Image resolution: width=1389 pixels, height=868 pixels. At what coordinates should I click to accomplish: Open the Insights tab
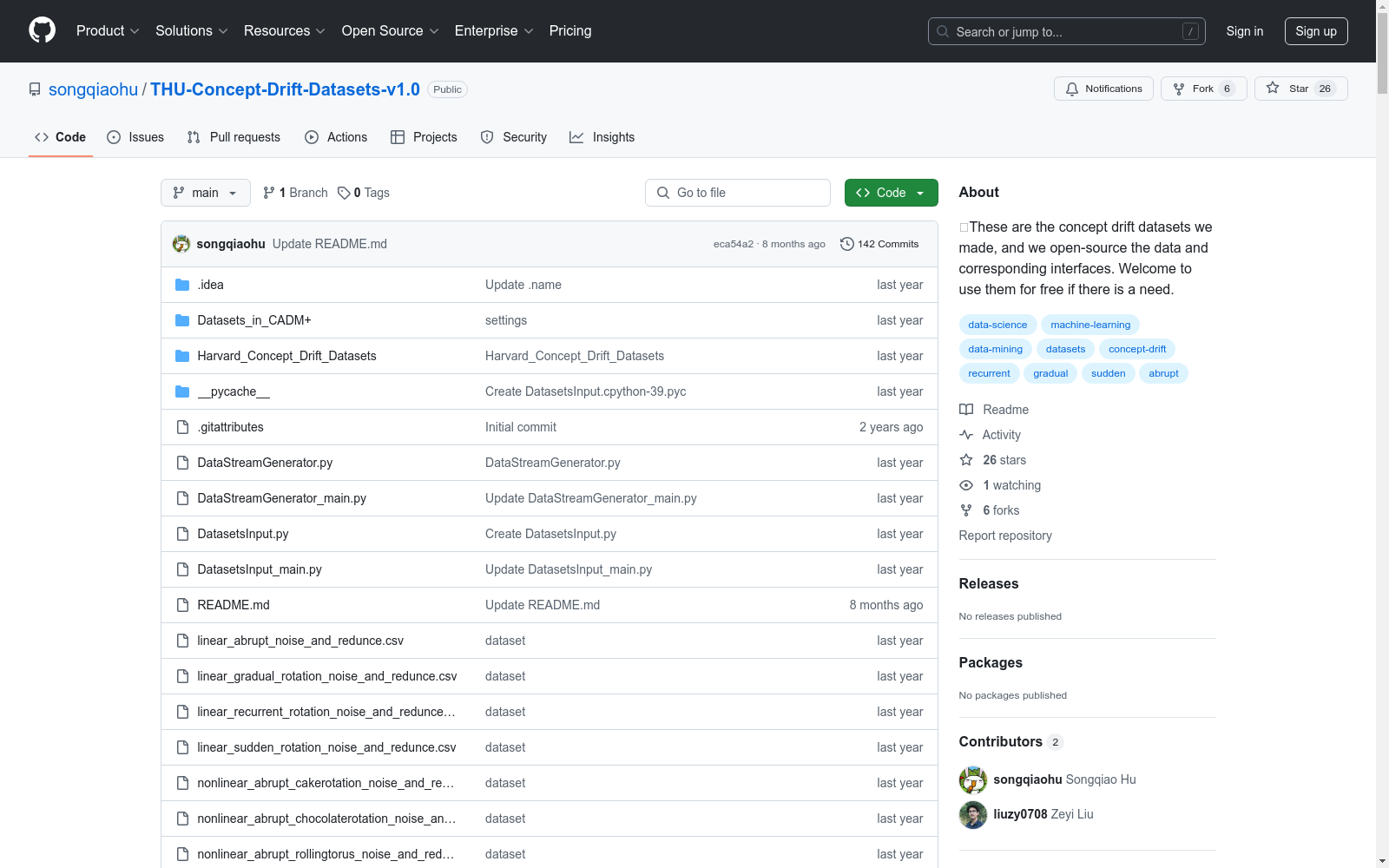[x=602, y=137]
